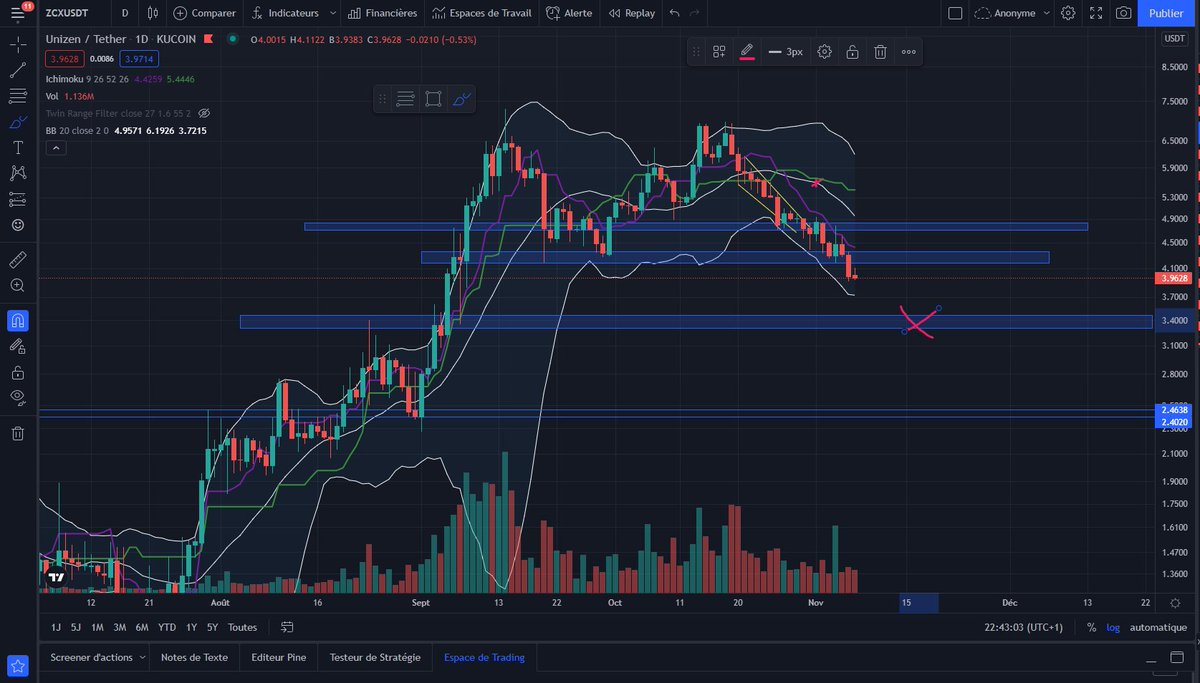Open drawing settings gear in floating toolbar
Screen dimensions: 1200x683
coord(824,52)
